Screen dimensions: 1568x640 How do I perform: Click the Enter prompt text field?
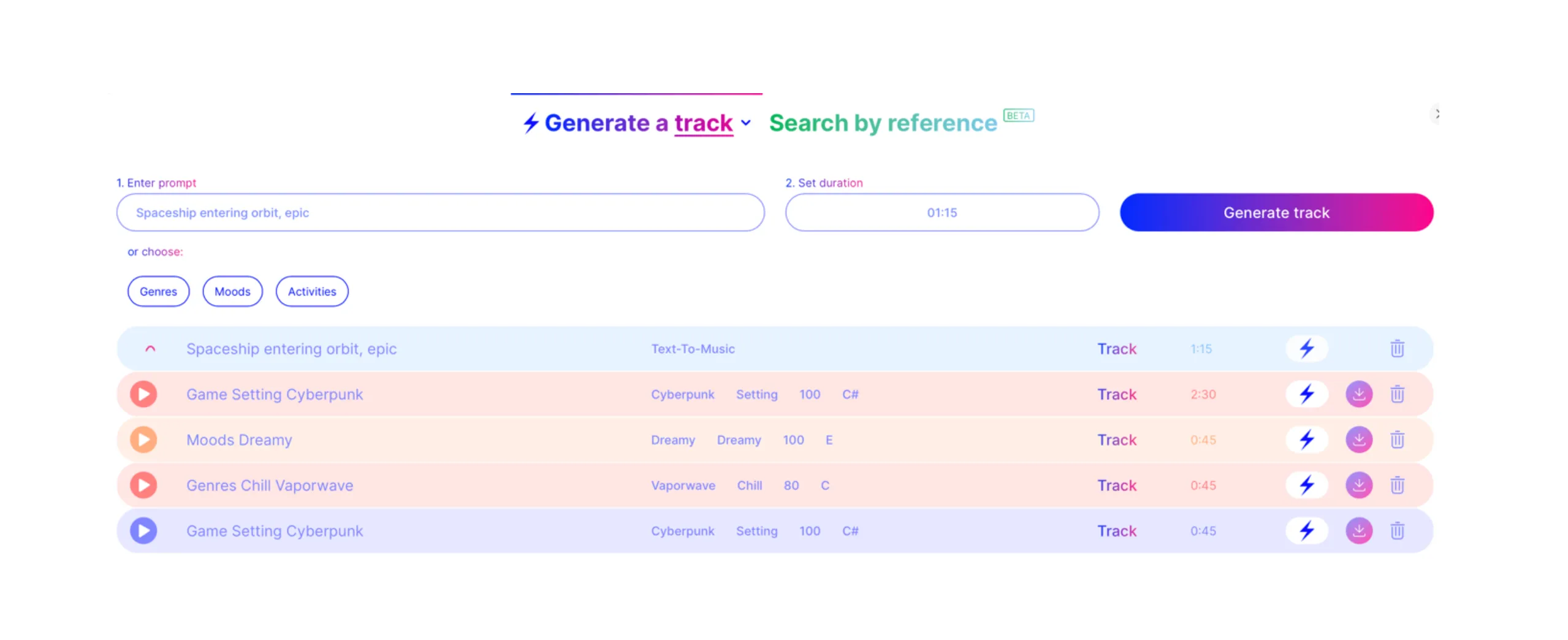[440, 213]
